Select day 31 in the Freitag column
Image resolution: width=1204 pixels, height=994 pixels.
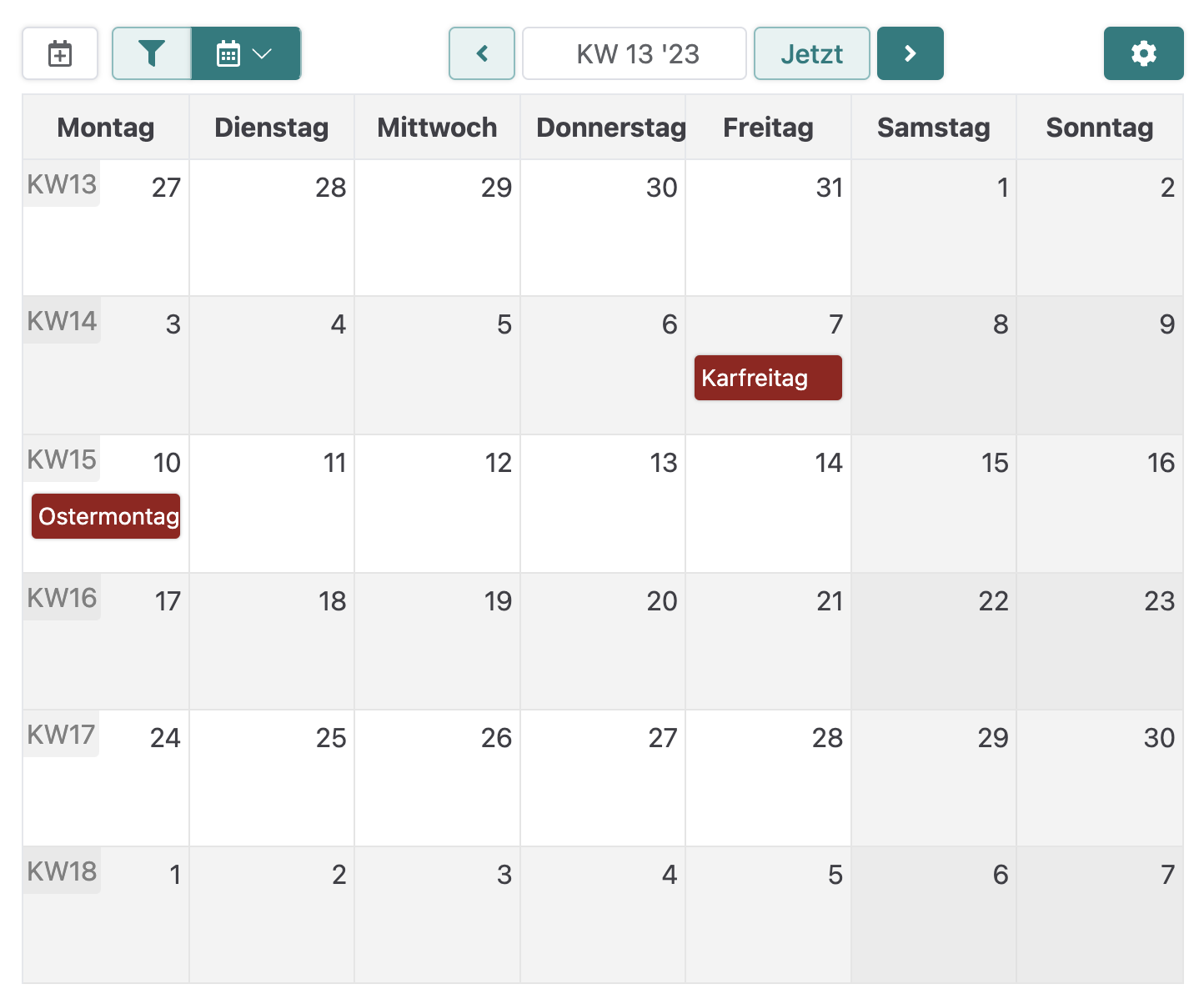tap(768, 227)
